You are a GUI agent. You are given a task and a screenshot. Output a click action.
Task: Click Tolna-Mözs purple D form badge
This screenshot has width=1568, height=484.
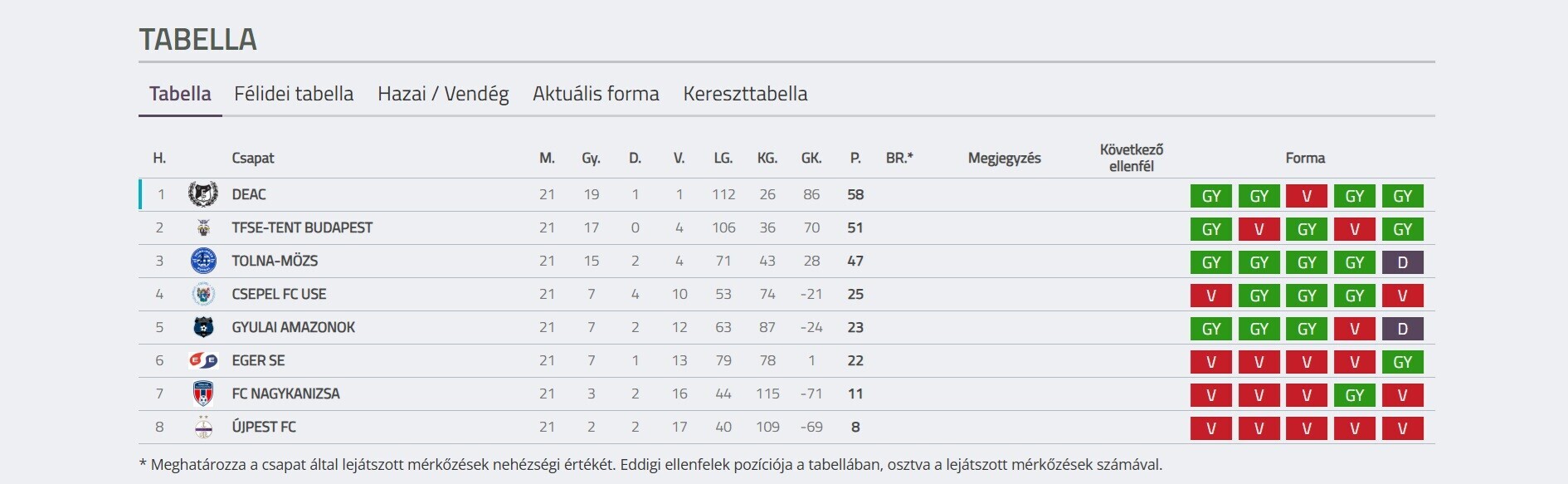1402,262
